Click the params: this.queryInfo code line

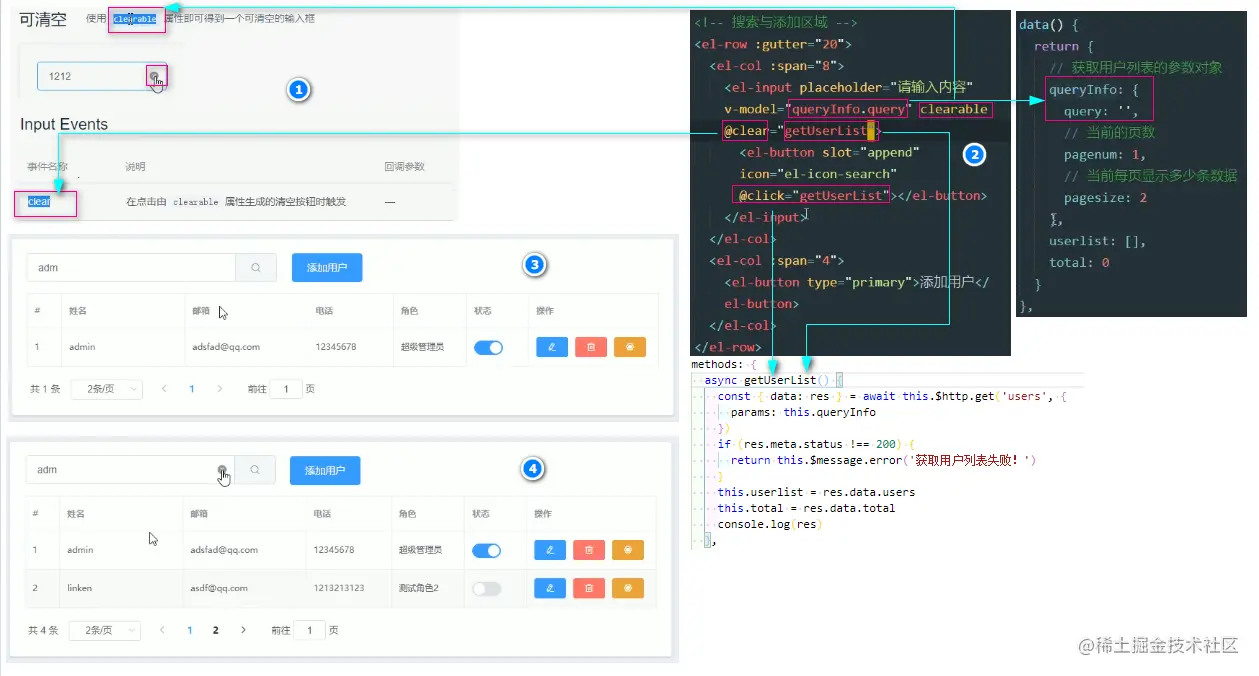[x=803, y=412]
